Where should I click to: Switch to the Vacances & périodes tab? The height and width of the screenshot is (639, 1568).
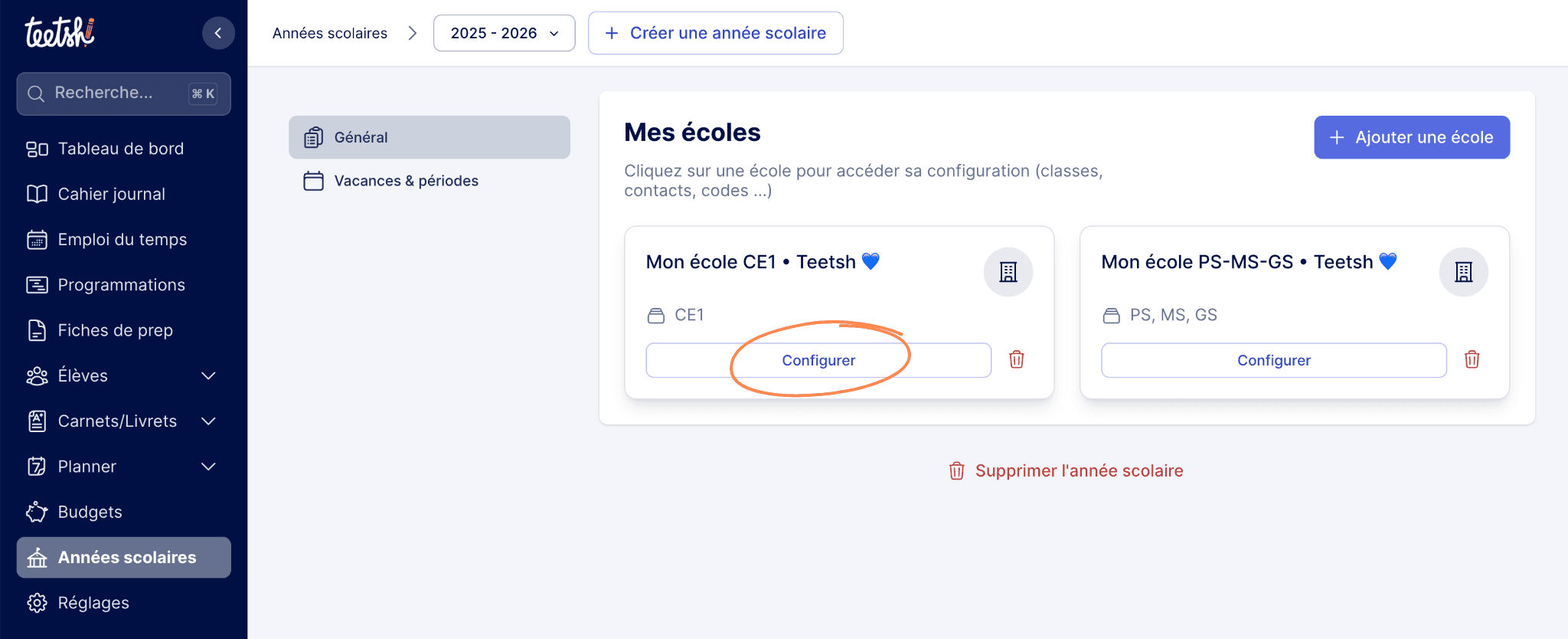coord(406,181)
